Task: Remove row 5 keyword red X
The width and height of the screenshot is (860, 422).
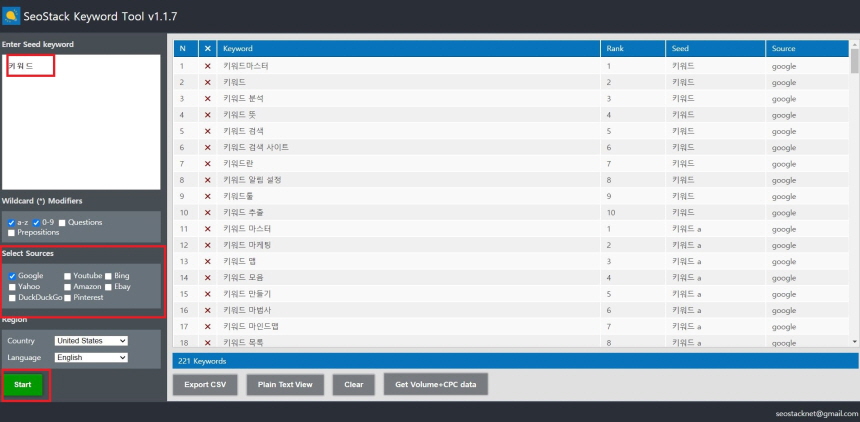Action: [207, 131]
